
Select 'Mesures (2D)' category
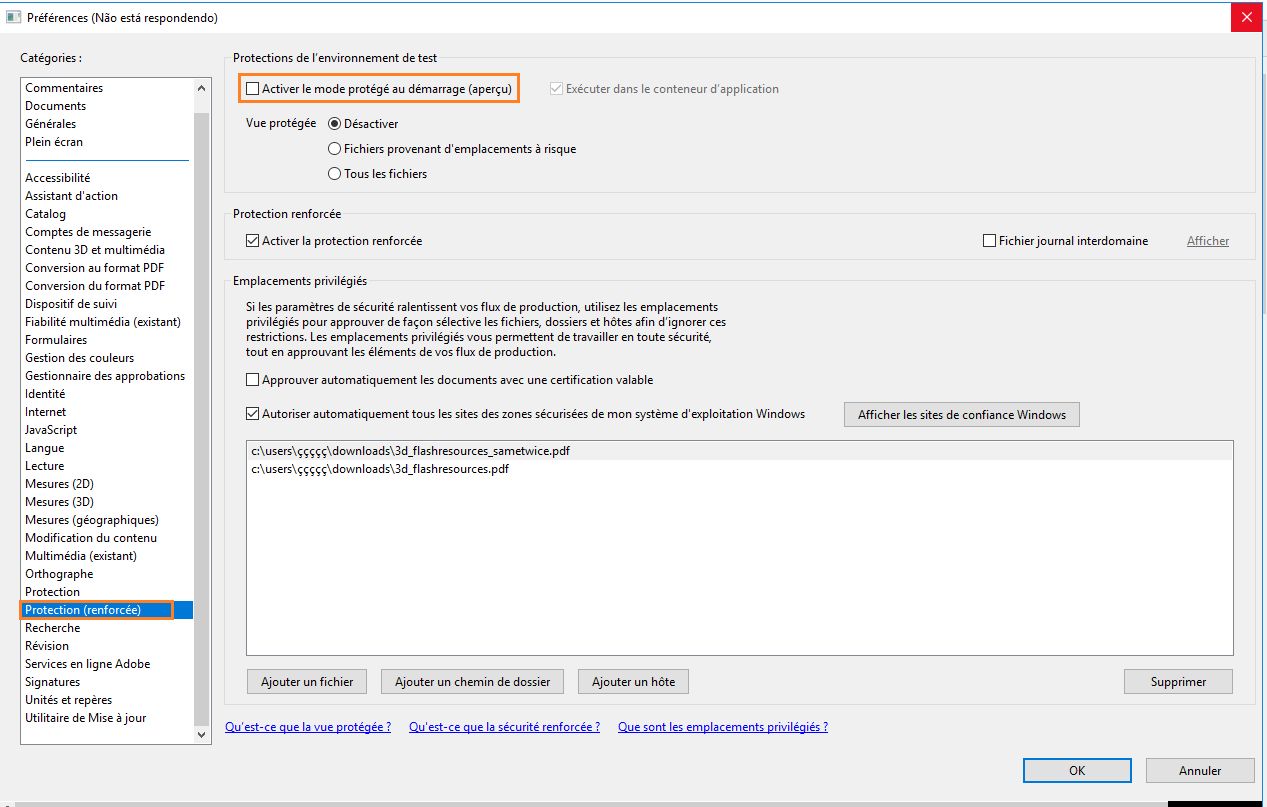pos(59,484)
